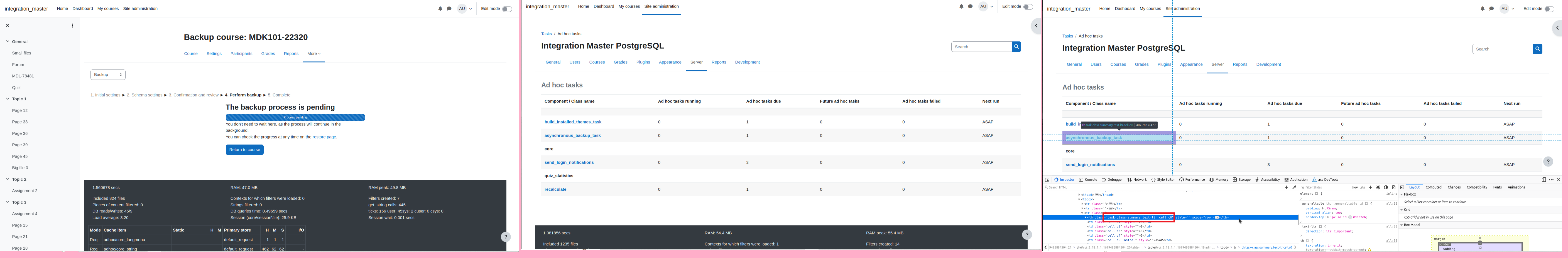
Task: Collapse Topic 1 section in course index
Action: coord(7,99)
